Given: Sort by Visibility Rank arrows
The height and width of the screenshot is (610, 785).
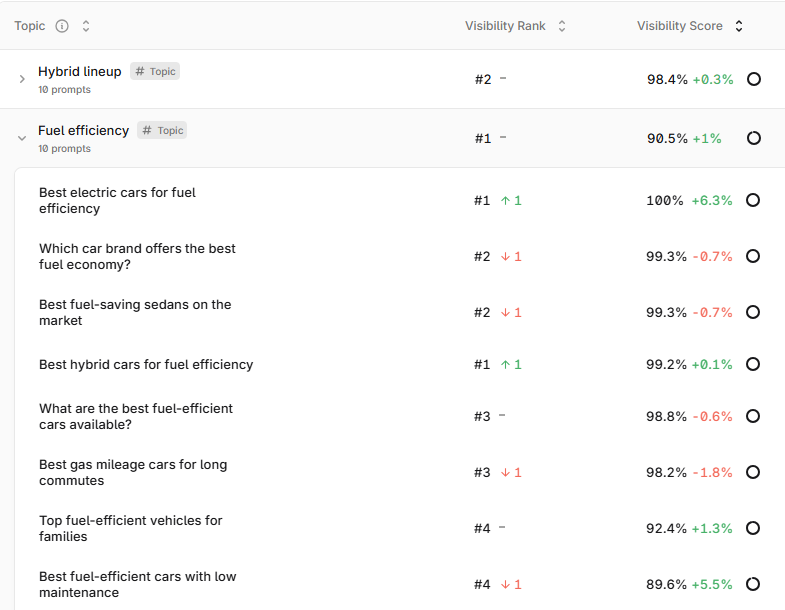Looking at the screenshot, I should tap(562, 26).
